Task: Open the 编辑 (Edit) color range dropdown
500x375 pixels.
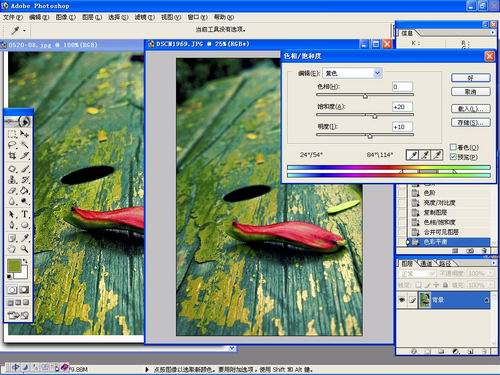Action: tap(377, 73)
